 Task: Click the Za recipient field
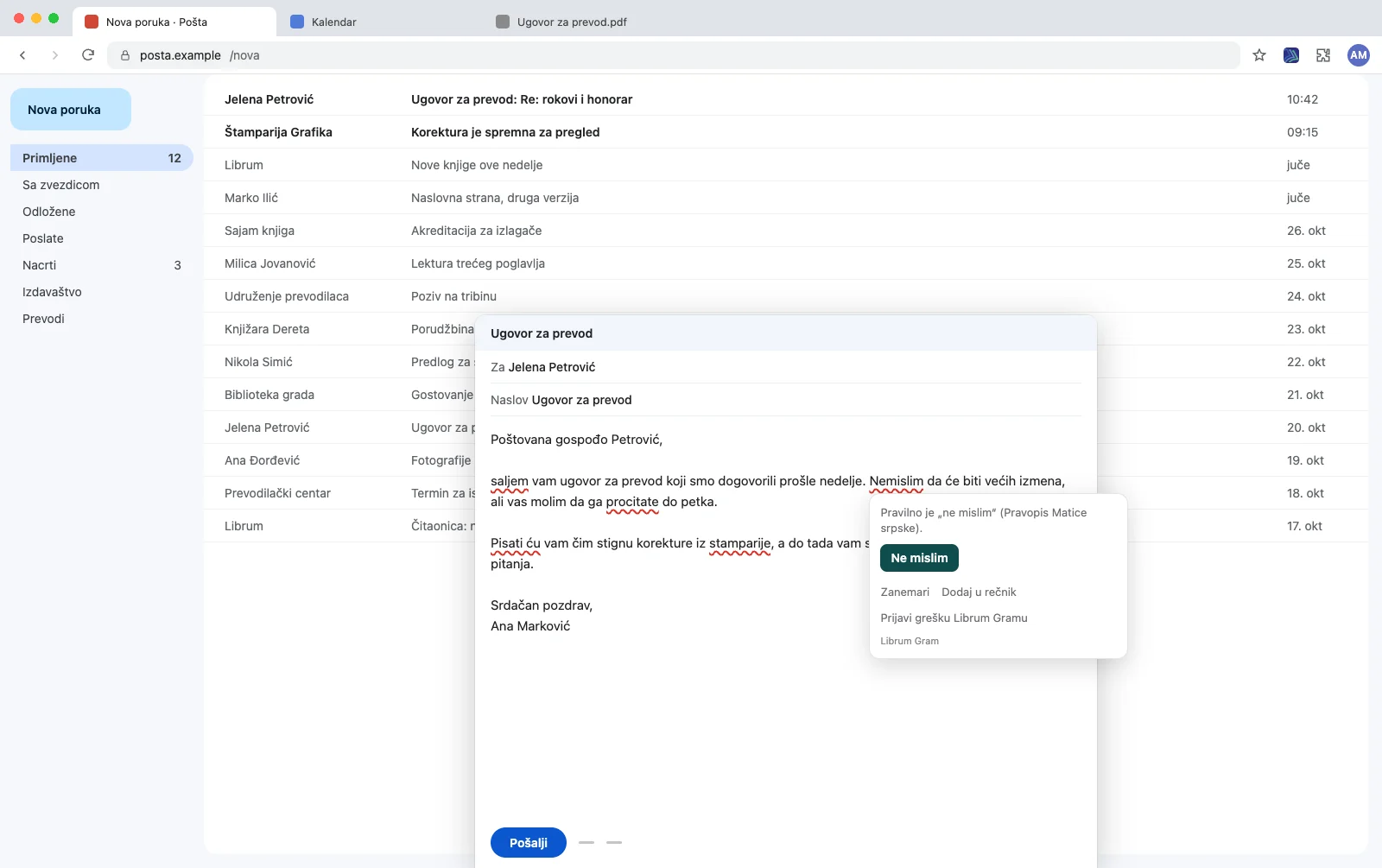click(x=786, y=367)
